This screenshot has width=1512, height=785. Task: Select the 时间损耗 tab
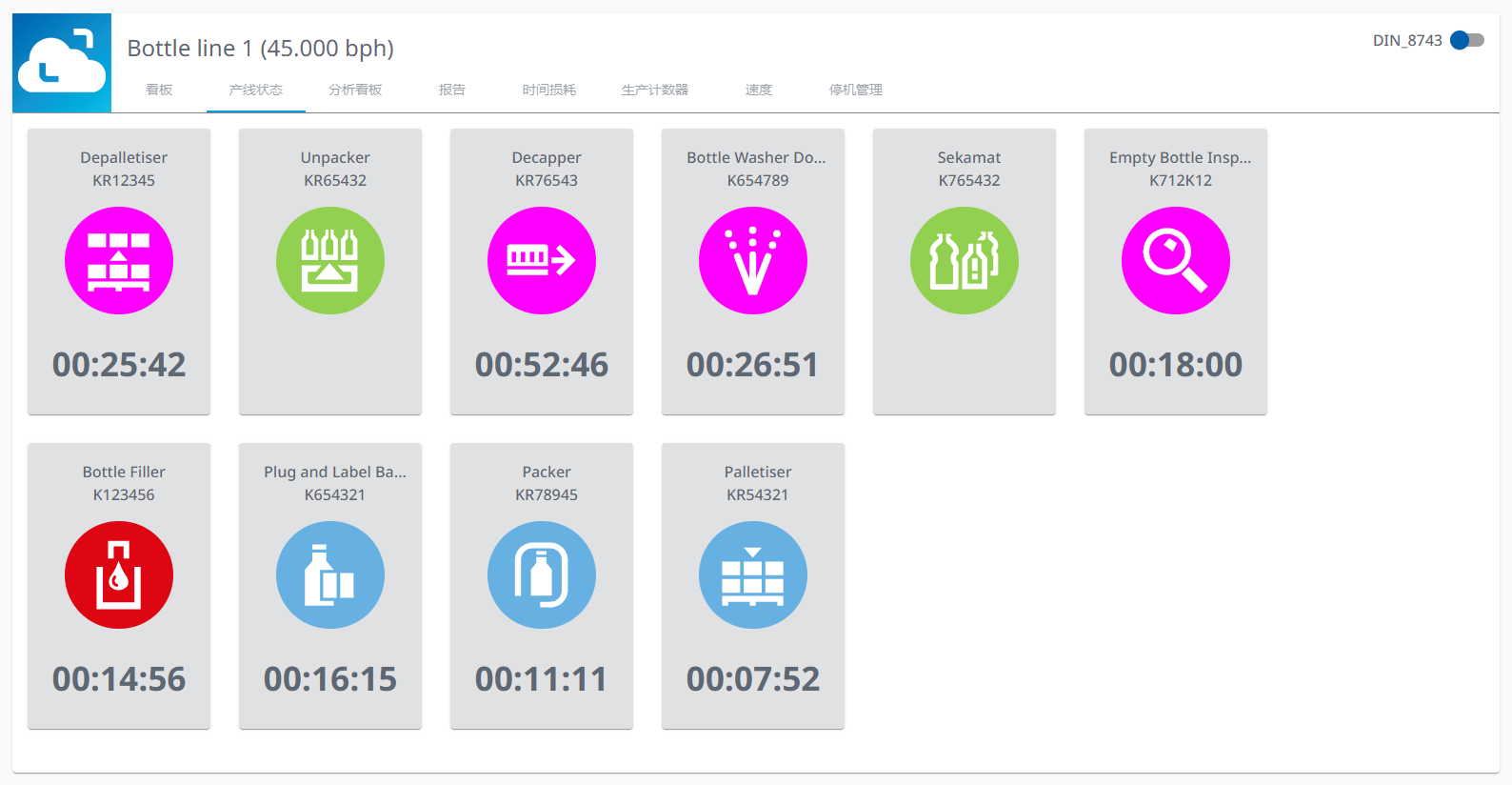(x=549, y=90)
